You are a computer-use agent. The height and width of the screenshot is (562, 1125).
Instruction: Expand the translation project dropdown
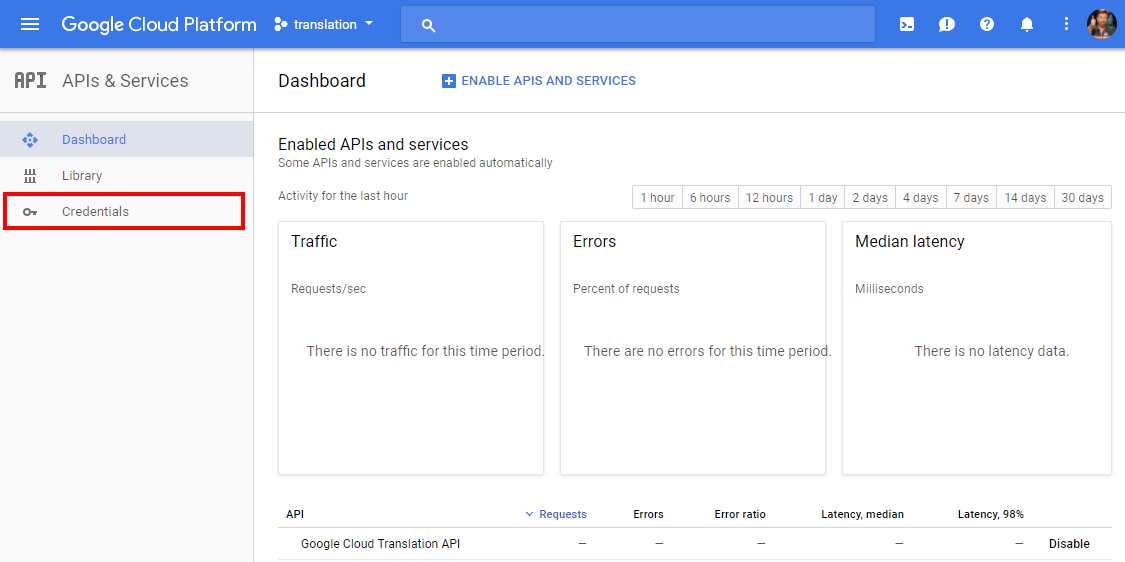click(x=369, y=24)
